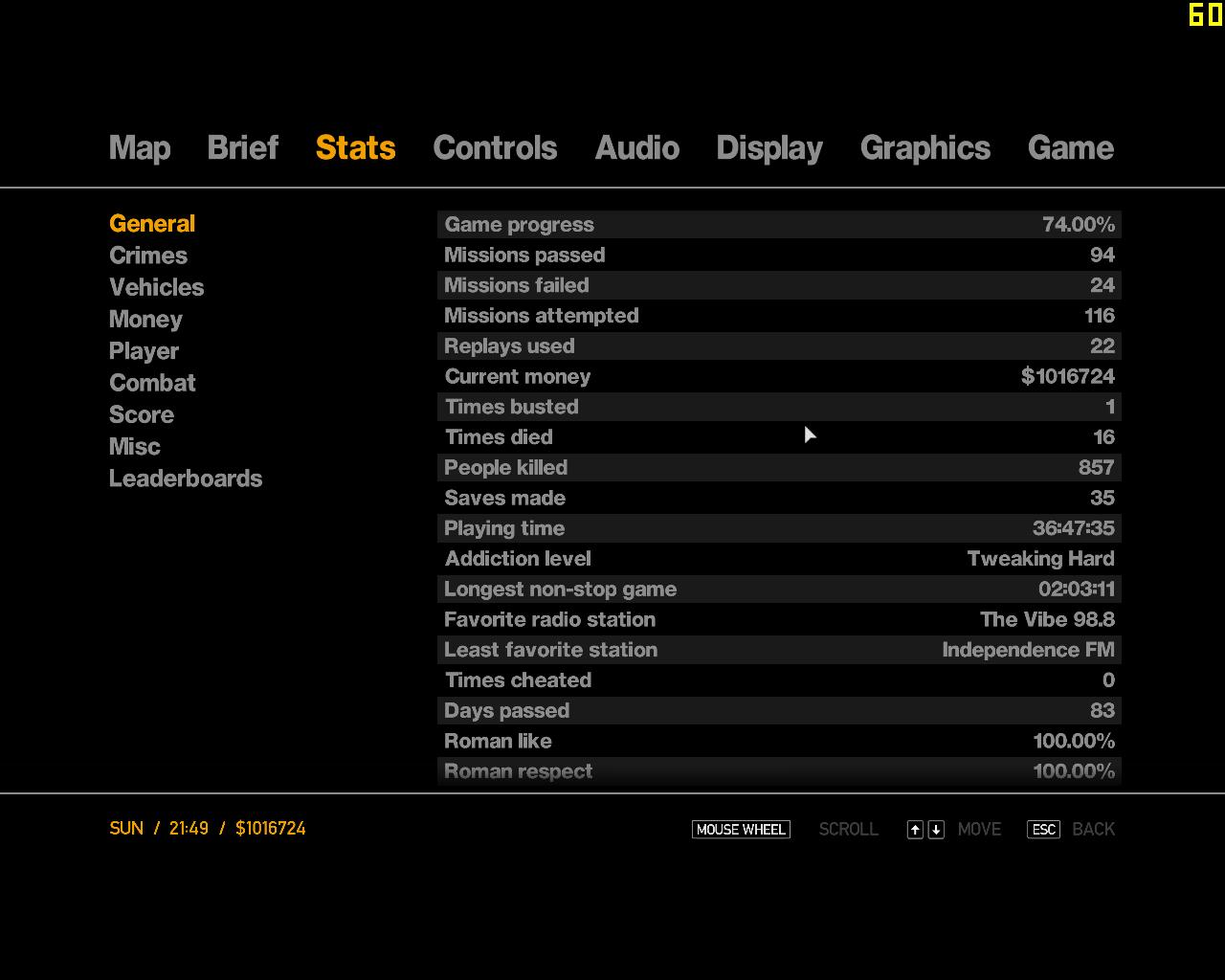
Task: Select the Player stats category
Action: coord(144,351)
